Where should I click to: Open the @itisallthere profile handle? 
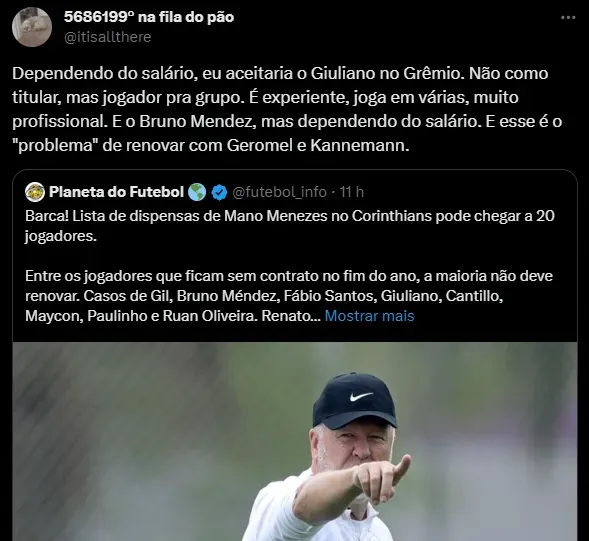(x=107, y=37)
